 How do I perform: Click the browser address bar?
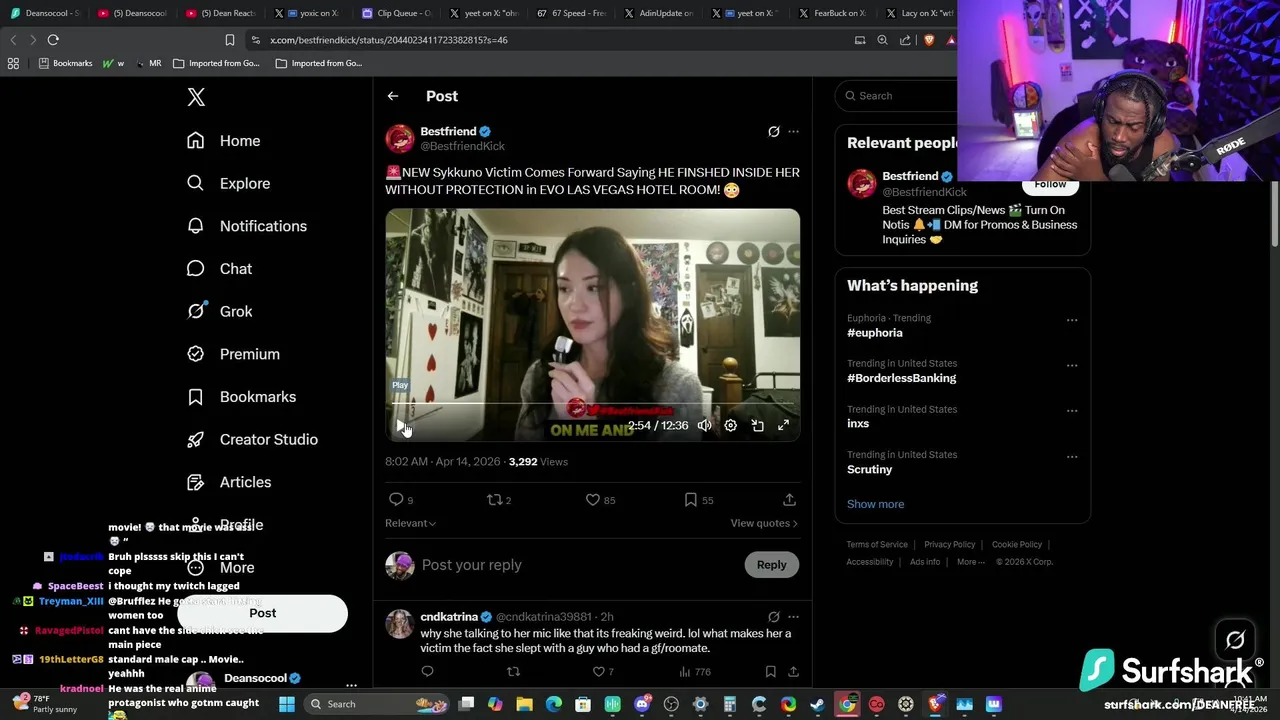pos(550,40)
